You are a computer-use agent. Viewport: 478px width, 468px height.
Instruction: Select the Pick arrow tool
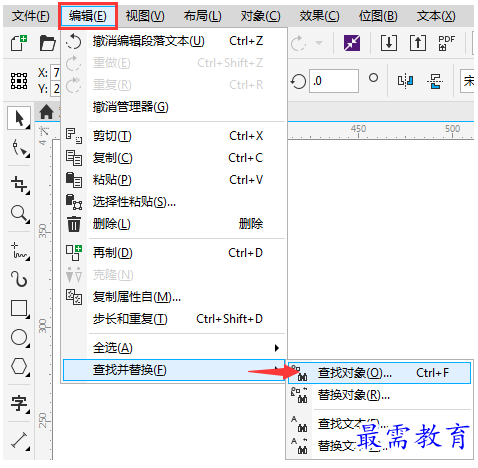(19, 118)
